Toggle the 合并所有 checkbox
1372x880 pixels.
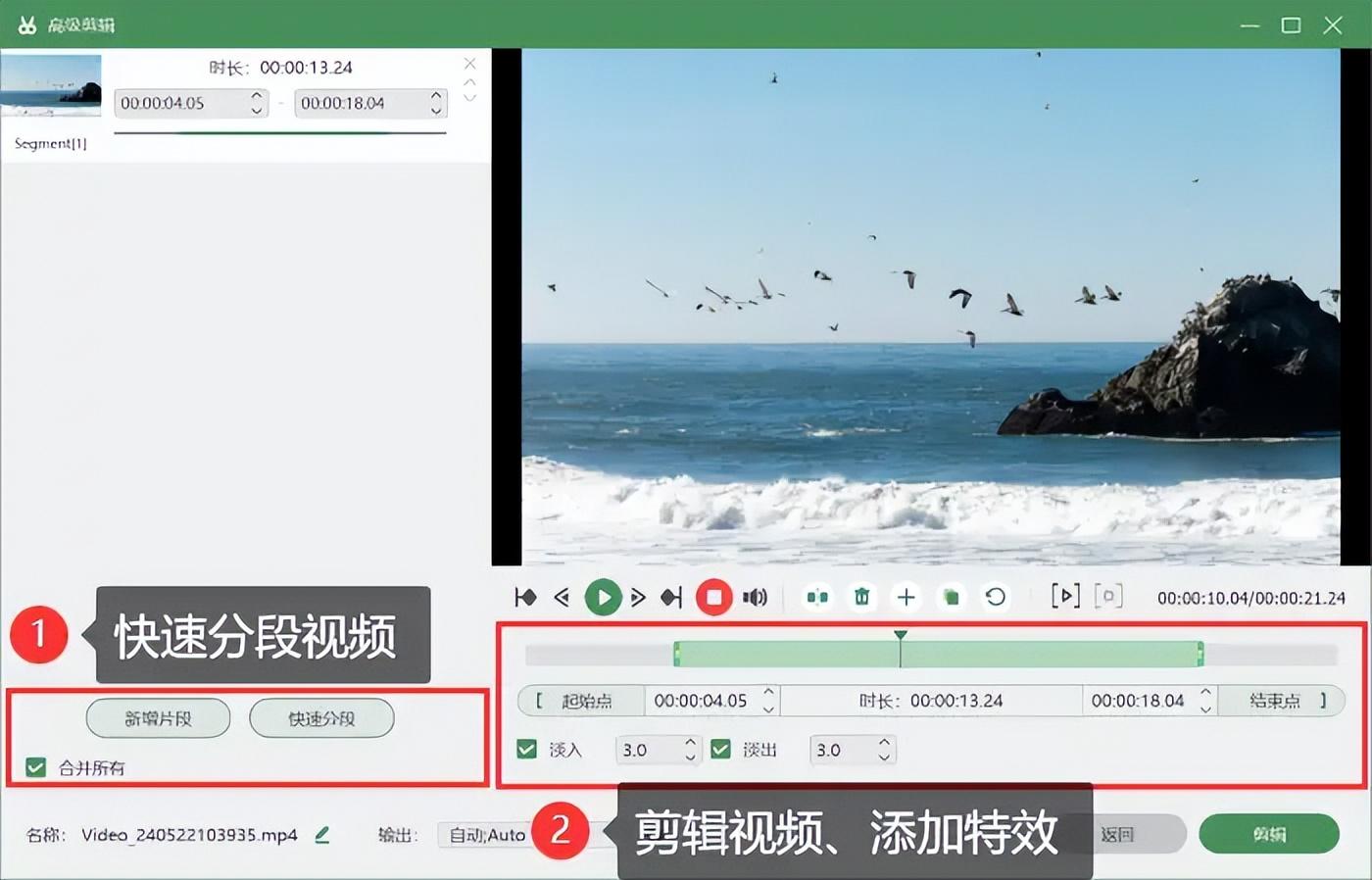[x=36, y=767]
